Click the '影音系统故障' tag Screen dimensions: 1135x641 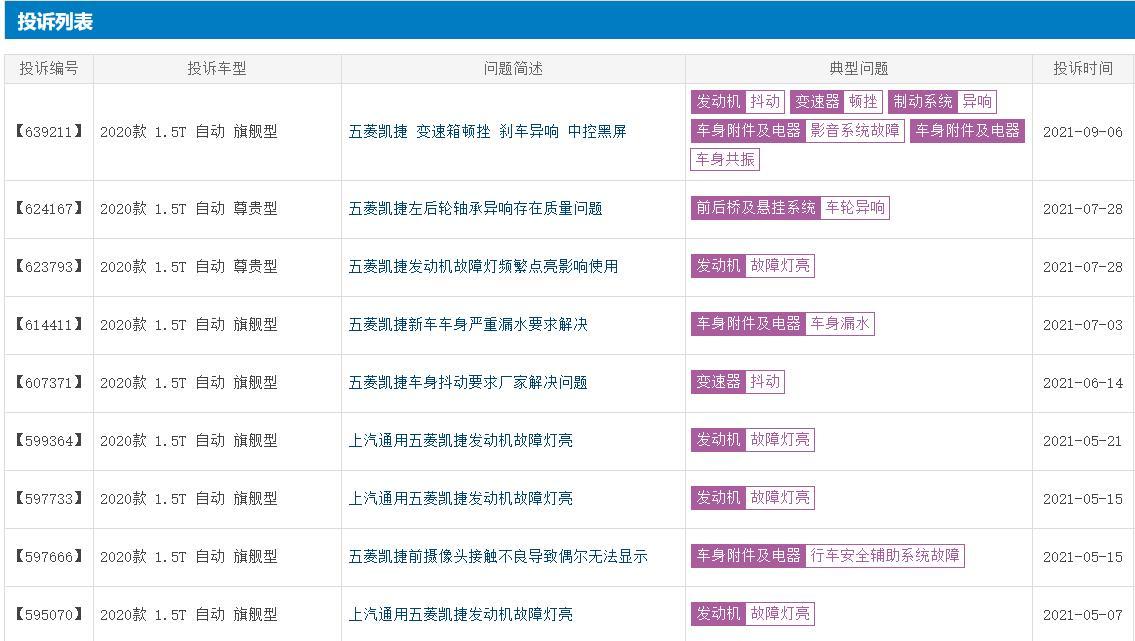[x=855, y=130]
